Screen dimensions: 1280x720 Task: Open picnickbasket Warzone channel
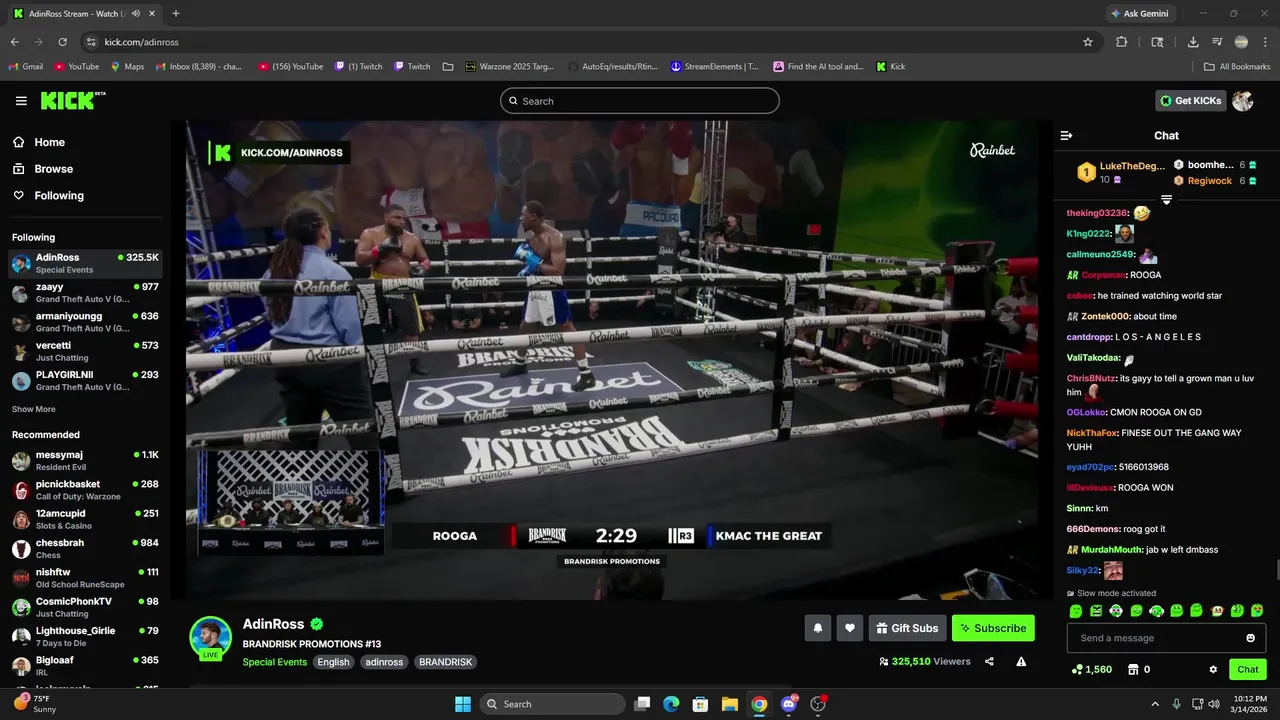[85, 490]
